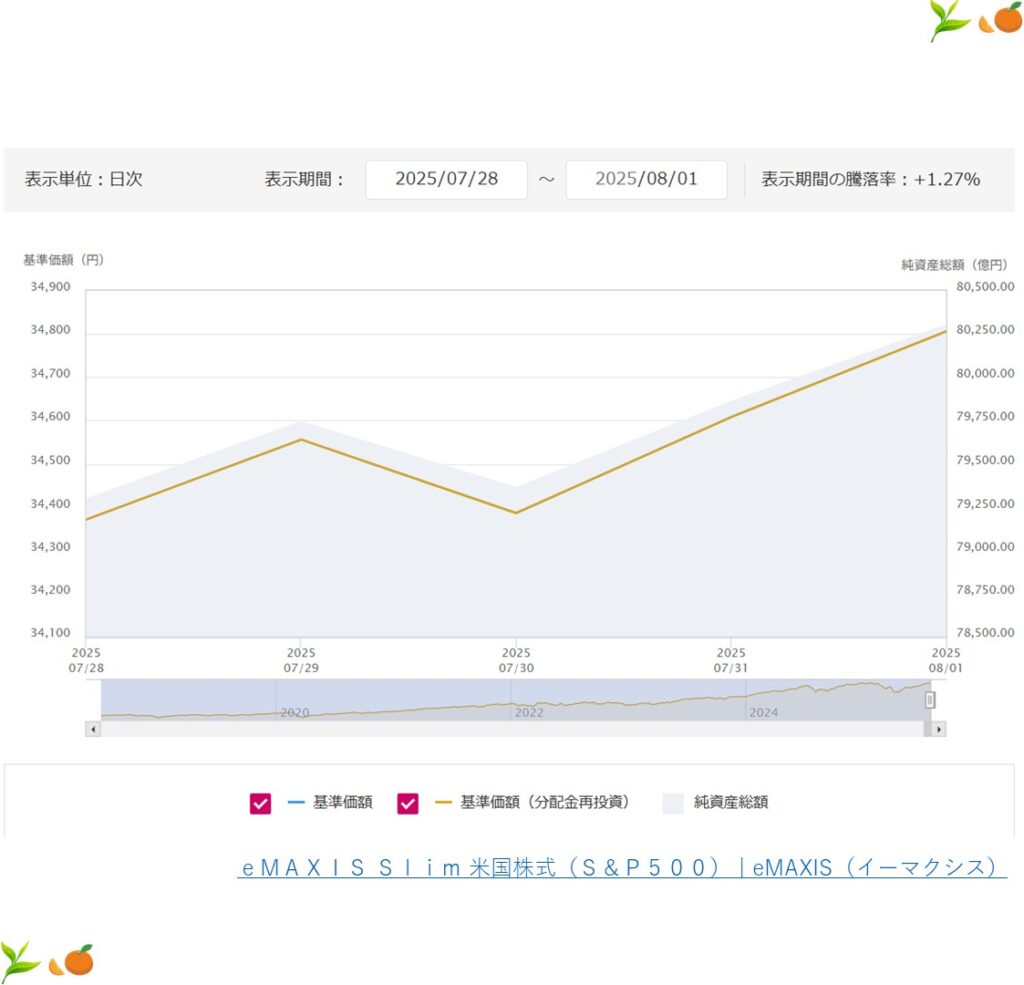Open the eMAXIS Slim 米国株式 S&P500 link

pyautogui.click(x=622, y=867)
